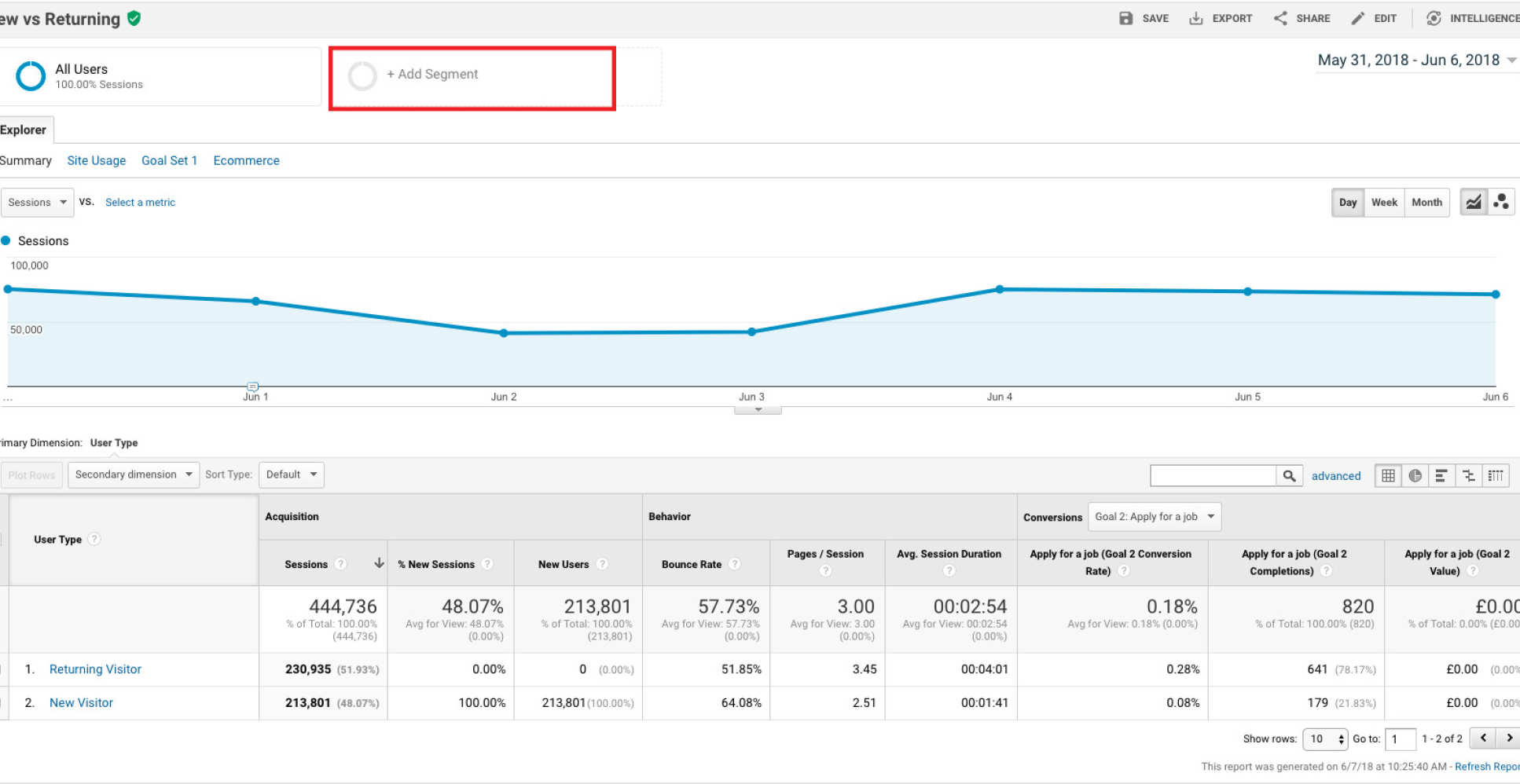Toggle chart granularity to Day
This screenshot has height=784, width=1520.
tap(1348, 202)
